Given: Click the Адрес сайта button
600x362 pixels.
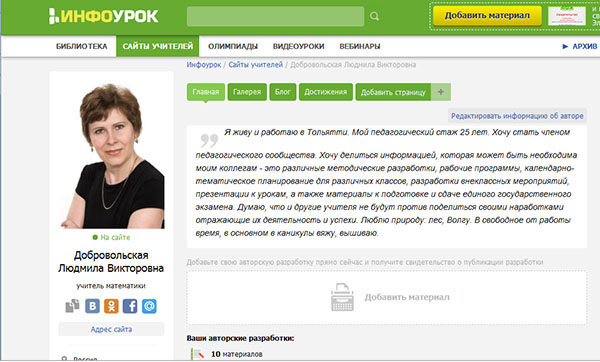Looking at the screenshot, I should 111,329.
